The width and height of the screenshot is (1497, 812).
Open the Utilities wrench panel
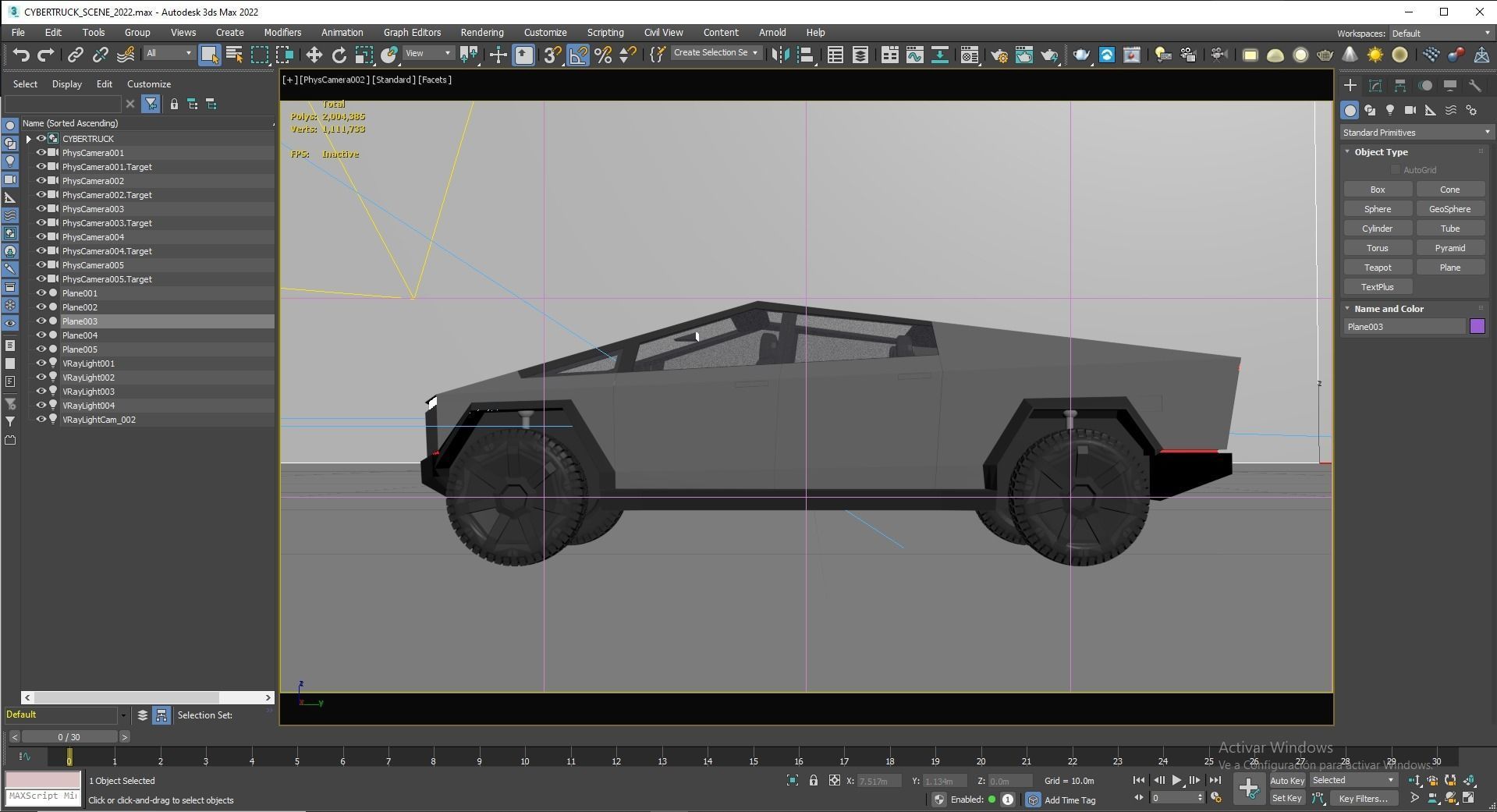1474,86
